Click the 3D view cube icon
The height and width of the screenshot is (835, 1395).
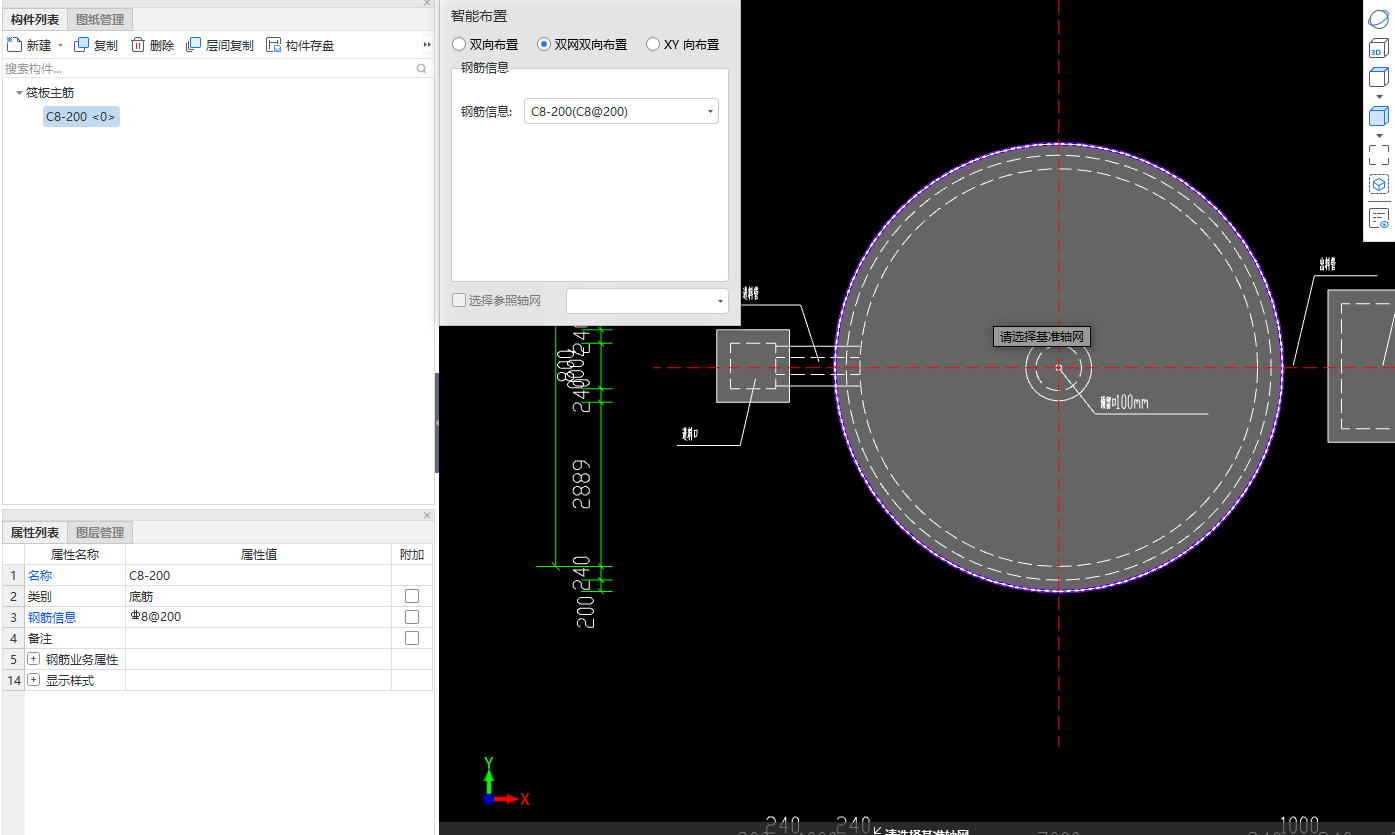click(1379, 48)
